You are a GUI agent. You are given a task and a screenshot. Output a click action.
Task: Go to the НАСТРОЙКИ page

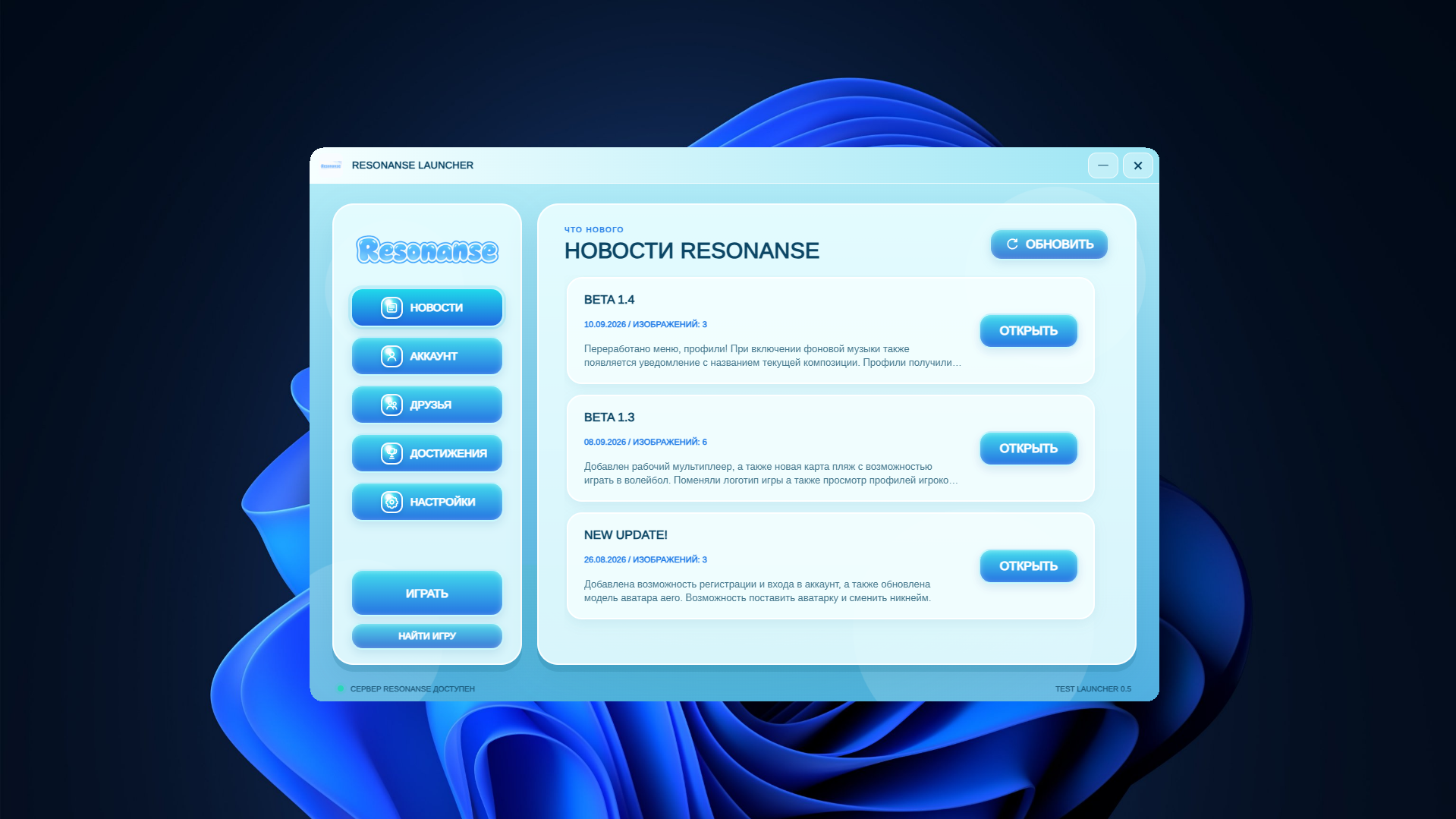[x=427, y=502]
